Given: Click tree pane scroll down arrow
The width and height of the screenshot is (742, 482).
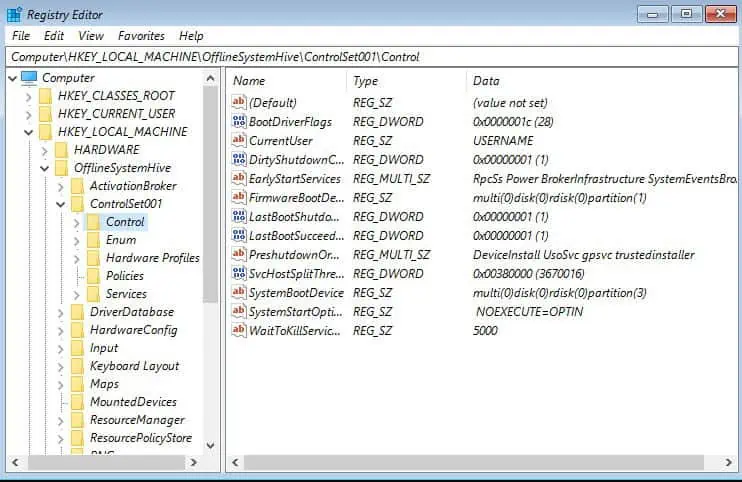Looking at the screenshot, I should click(211, 446).
